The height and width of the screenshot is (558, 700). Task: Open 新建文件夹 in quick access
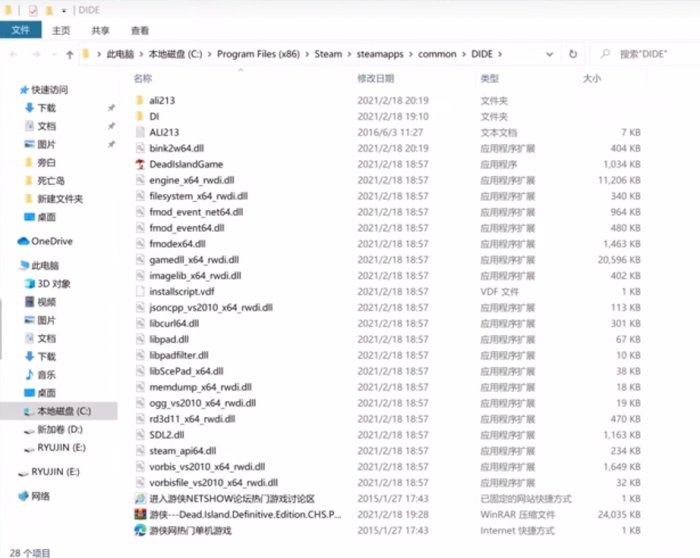pos(60,199)
